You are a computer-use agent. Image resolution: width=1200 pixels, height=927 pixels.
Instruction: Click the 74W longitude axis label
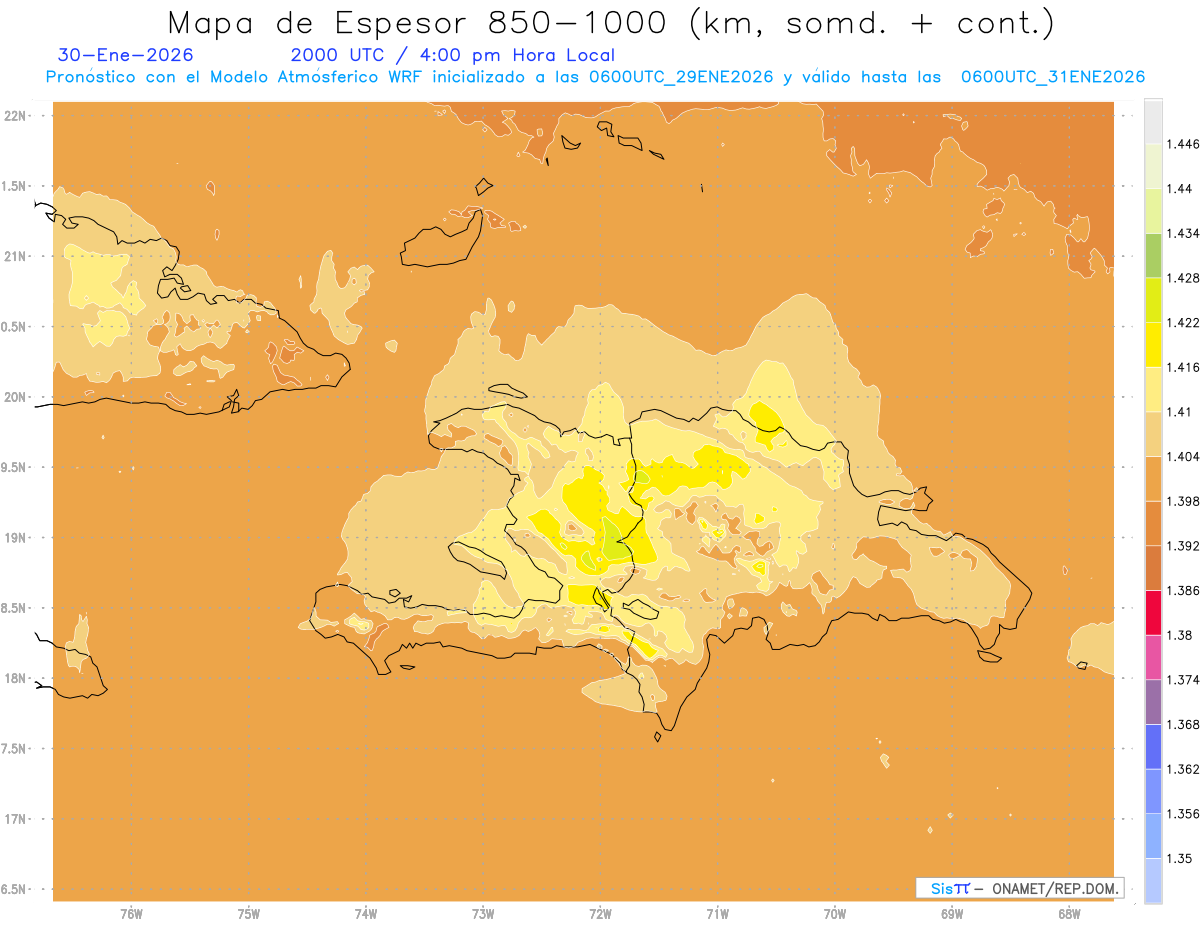(366, 914)
